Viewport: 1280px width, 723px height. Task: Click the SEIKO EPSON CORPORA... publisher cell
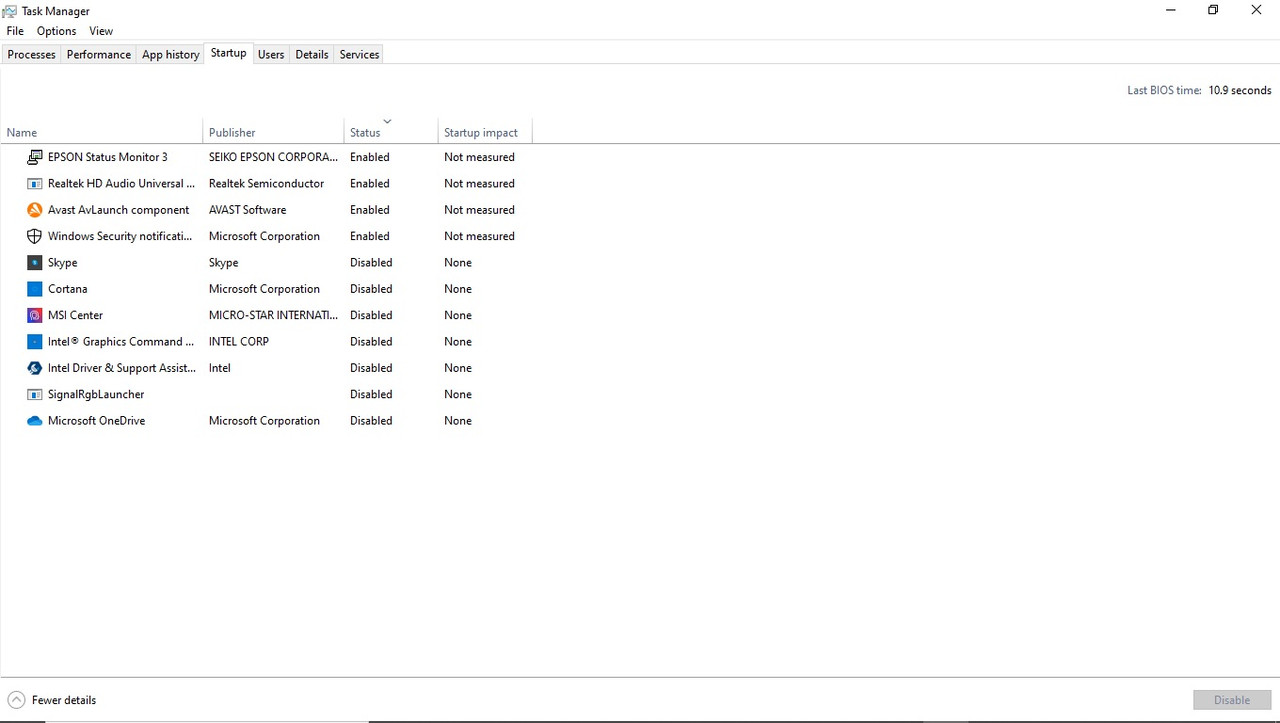273,157
